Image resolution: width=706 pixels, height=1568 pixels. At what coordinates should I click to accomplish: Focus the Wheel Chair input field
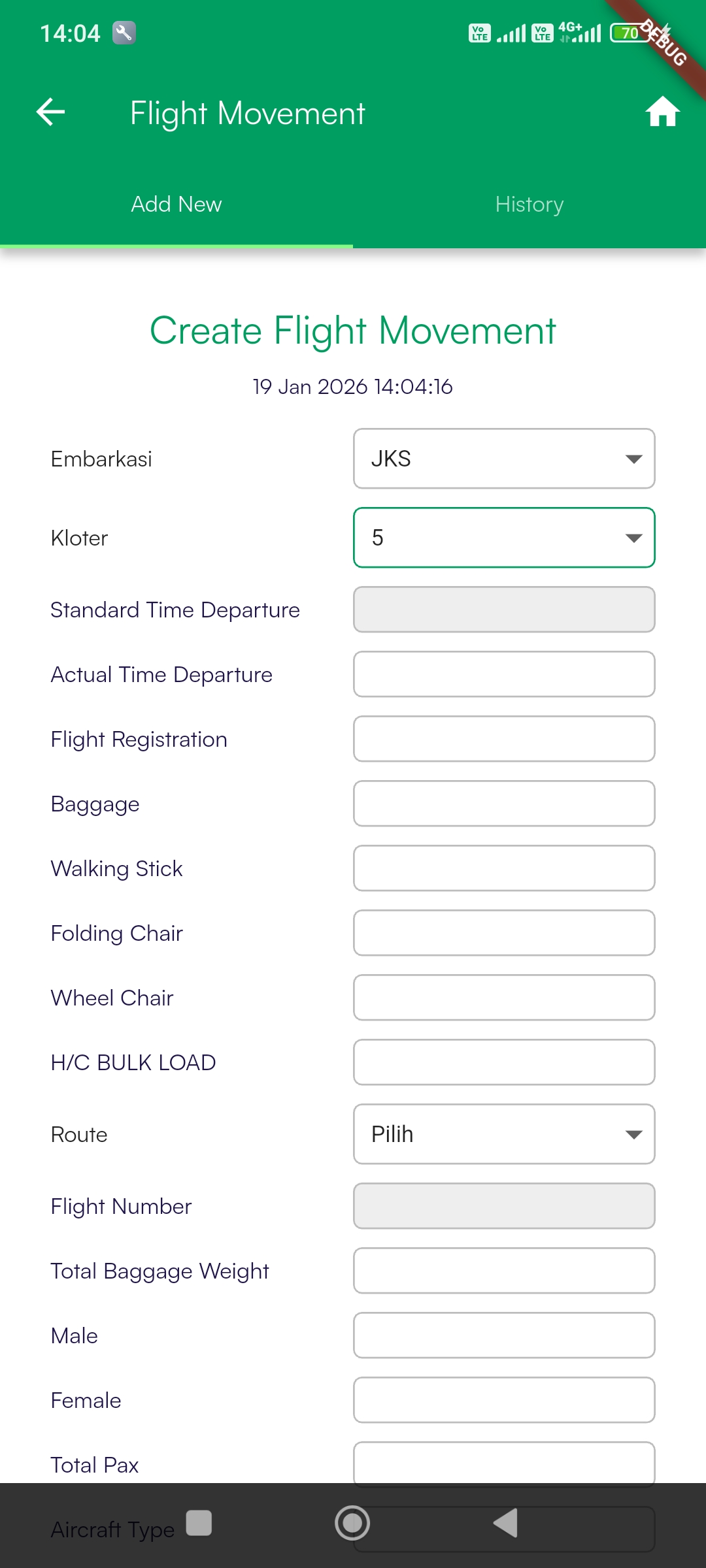[x=504, y=998]
